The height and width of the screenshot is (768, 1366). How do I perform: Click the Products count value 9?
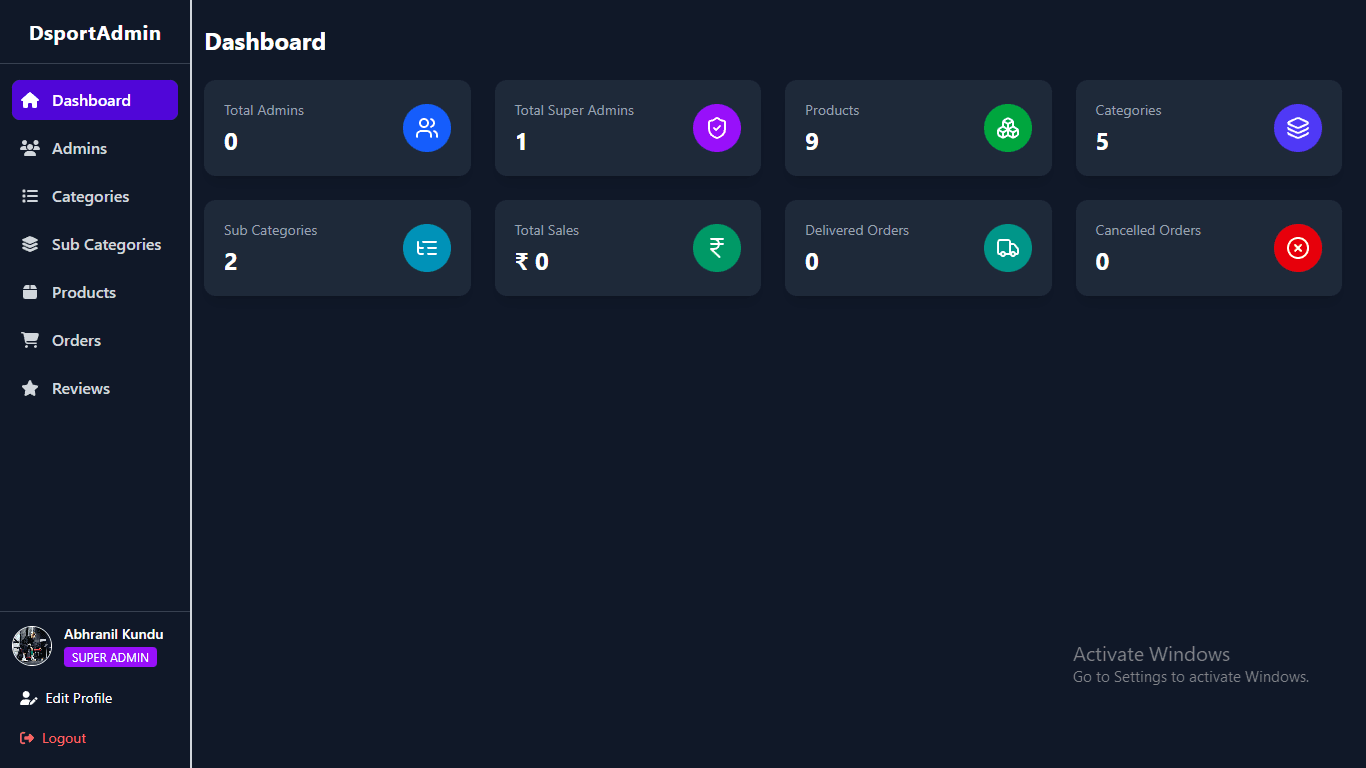[x=812, y=142]
